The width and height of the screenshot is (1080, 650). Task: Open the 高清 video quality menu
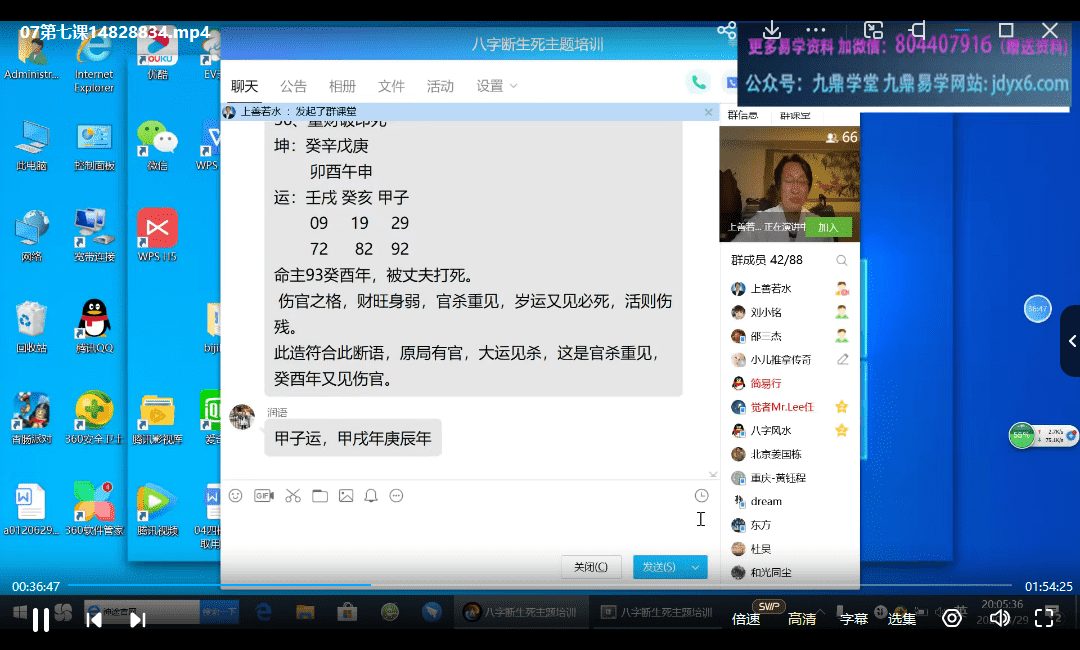802,619
